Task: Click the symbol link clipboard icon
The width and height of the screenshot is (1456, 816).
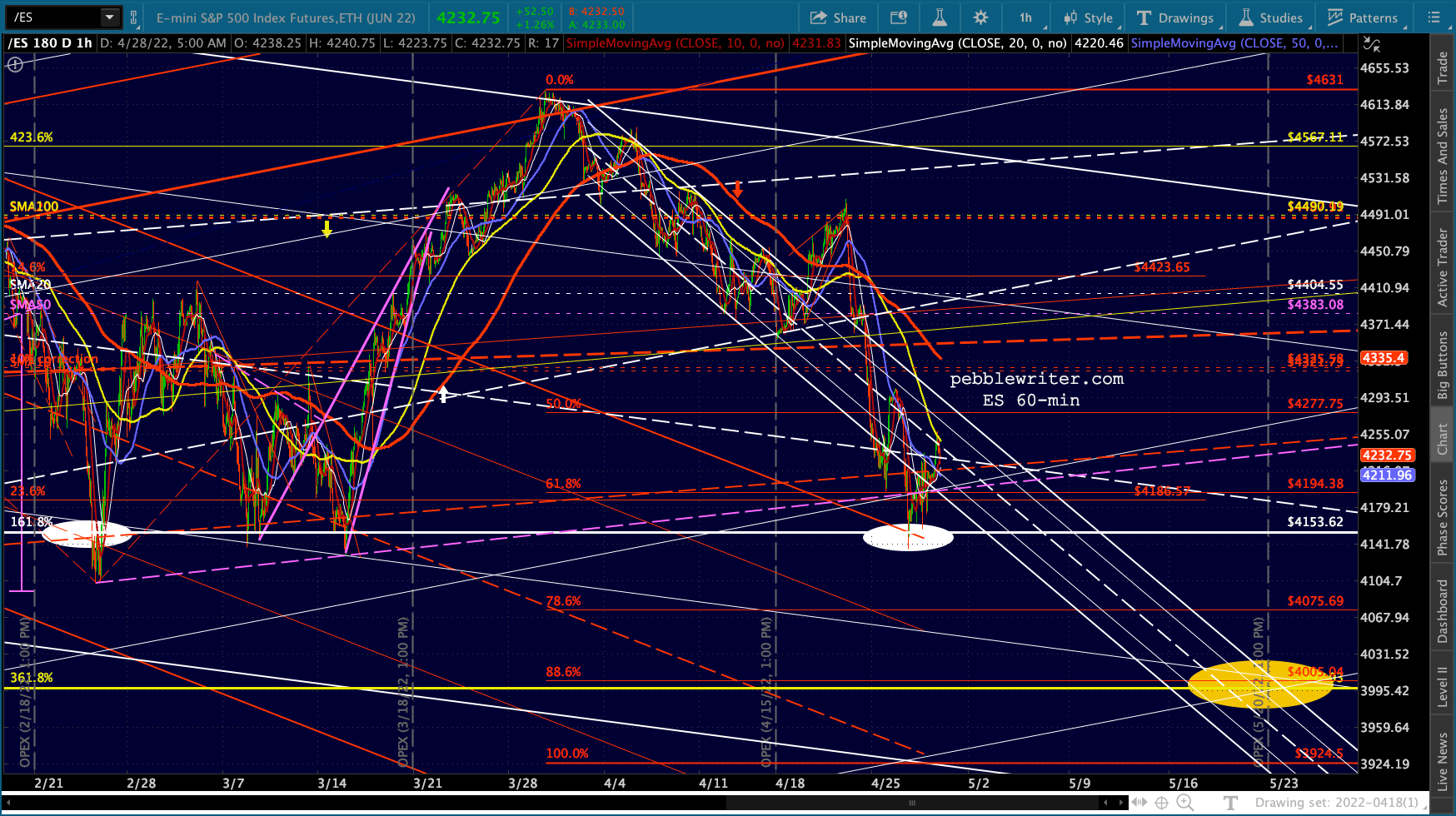Action: coord(133,17)
